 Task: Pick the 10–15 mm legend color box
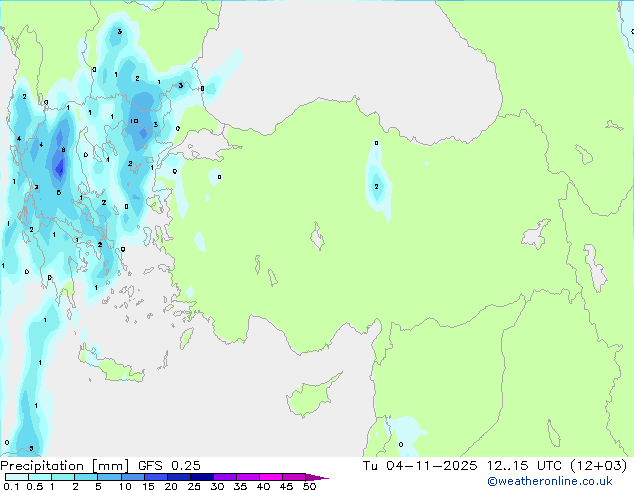pyautogui.click(x=132, y=477)
